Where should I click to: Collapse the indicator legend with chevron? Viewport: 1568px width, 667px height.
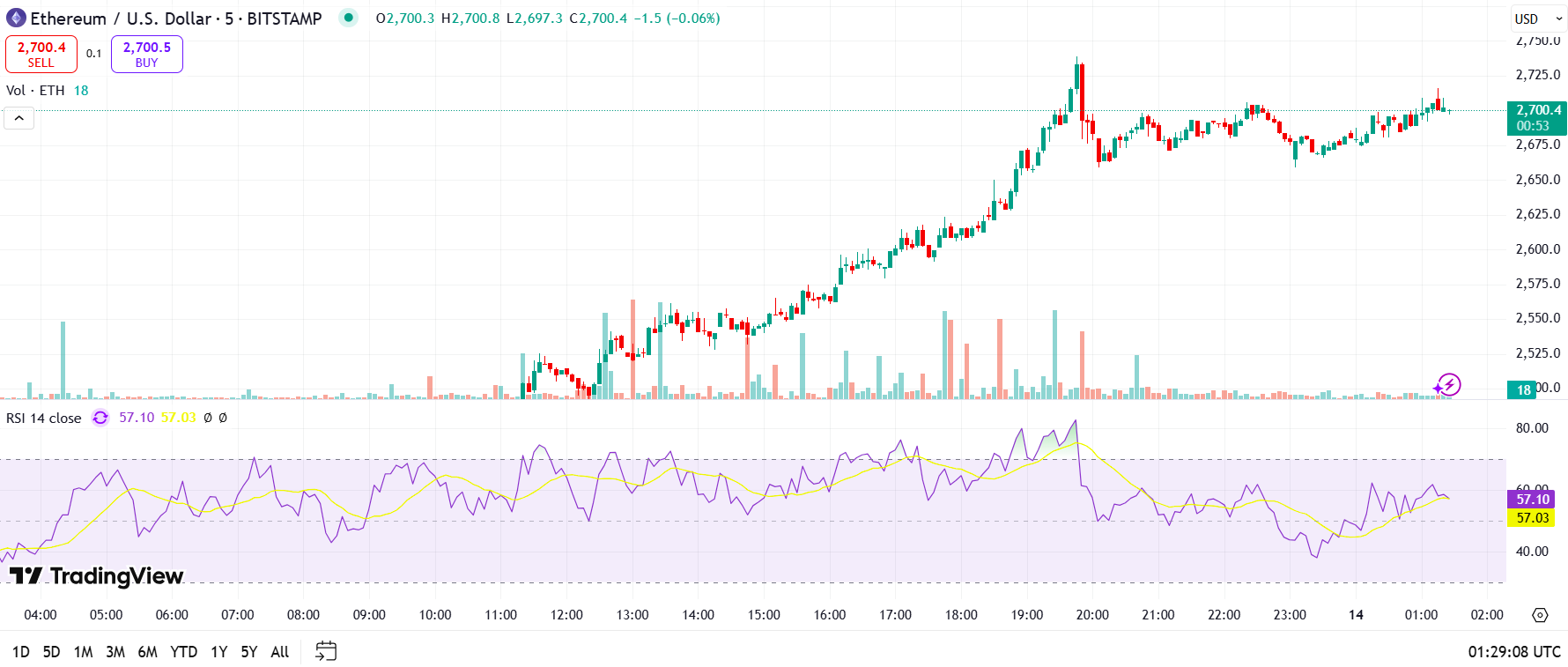coord(18,118)
